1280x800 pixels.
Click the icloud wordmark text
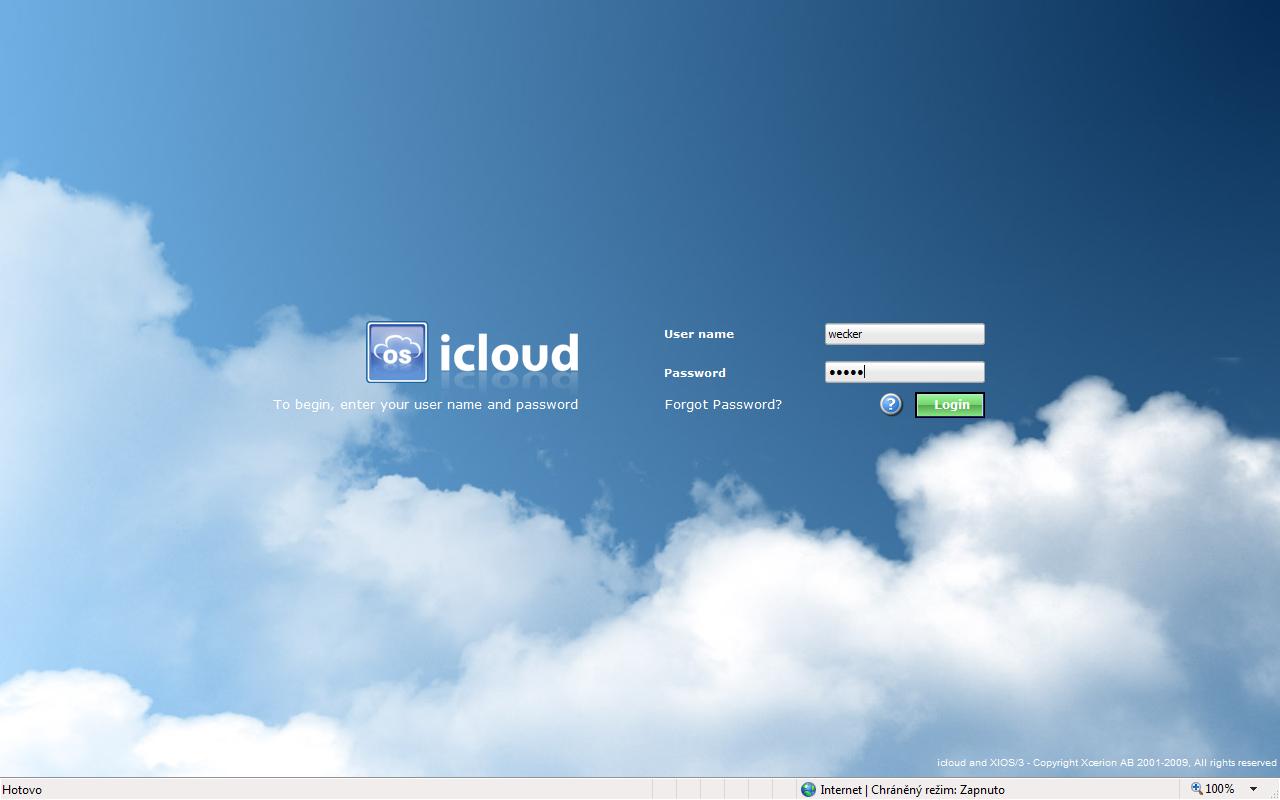(509, 352)
